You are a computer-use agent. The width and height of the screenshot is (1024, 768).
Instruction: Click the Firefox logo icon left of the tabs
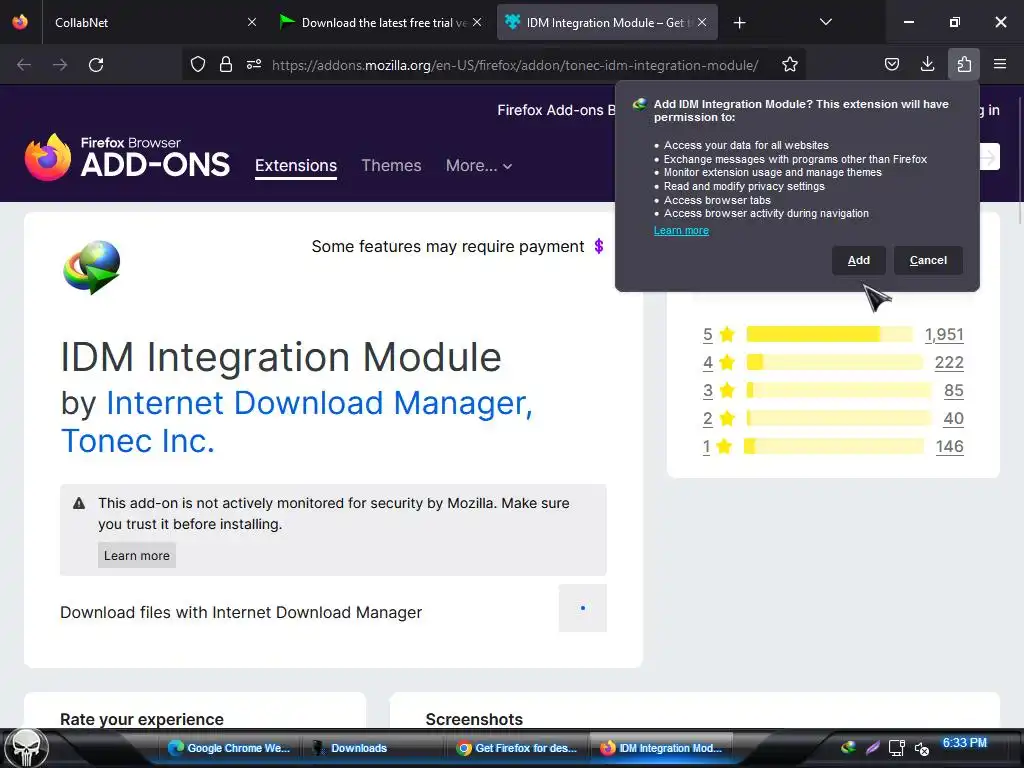pos(20,22)
